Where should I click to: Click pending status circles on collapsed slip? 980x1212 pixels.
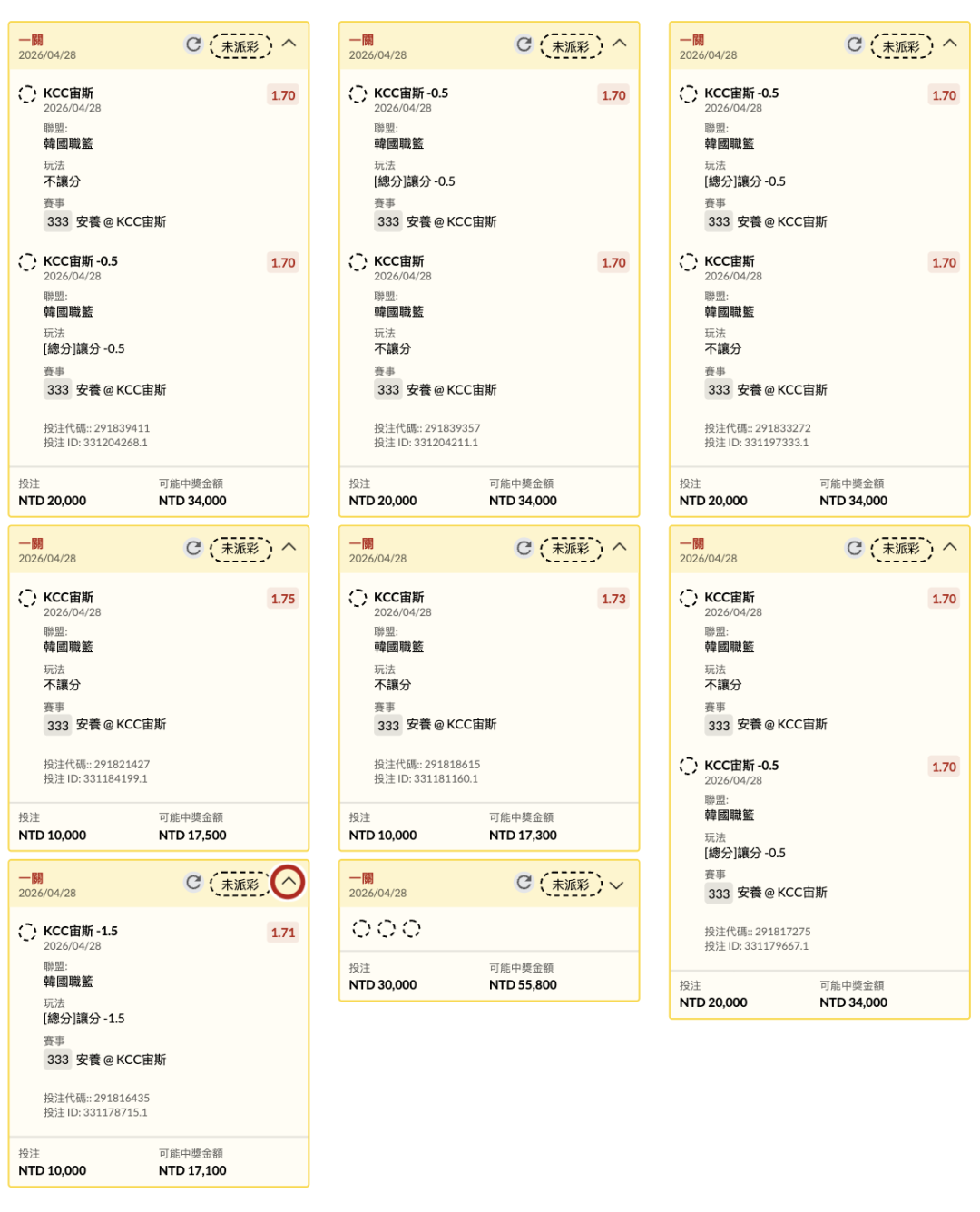pos(387,929)
